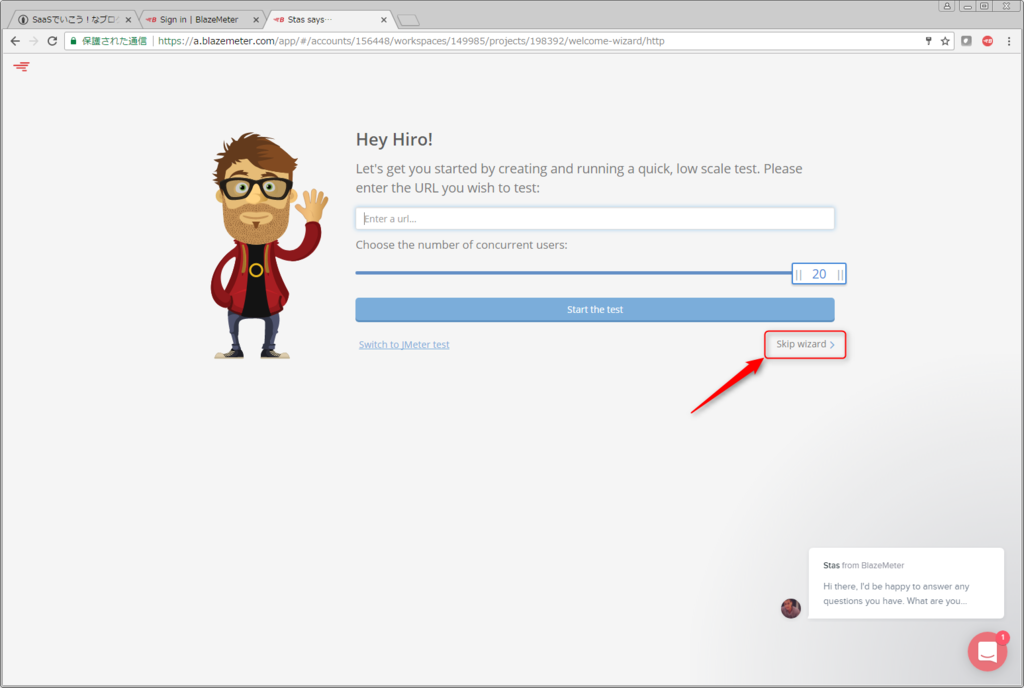1024x688 pixels.
Task: Click the browser back arrow
Action: point(15,40)
